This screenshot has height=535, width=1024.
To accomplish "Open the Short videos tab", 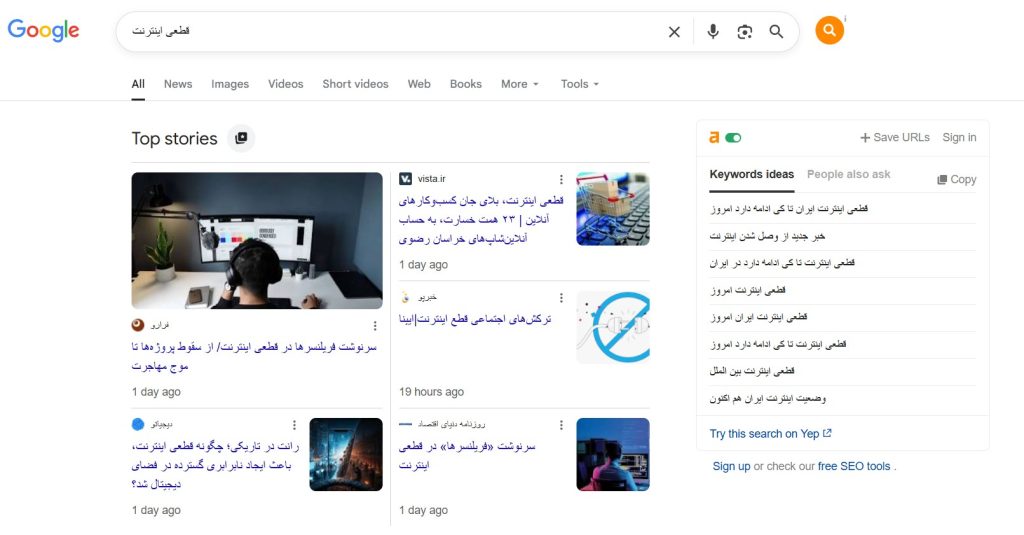I will (355, 84).
